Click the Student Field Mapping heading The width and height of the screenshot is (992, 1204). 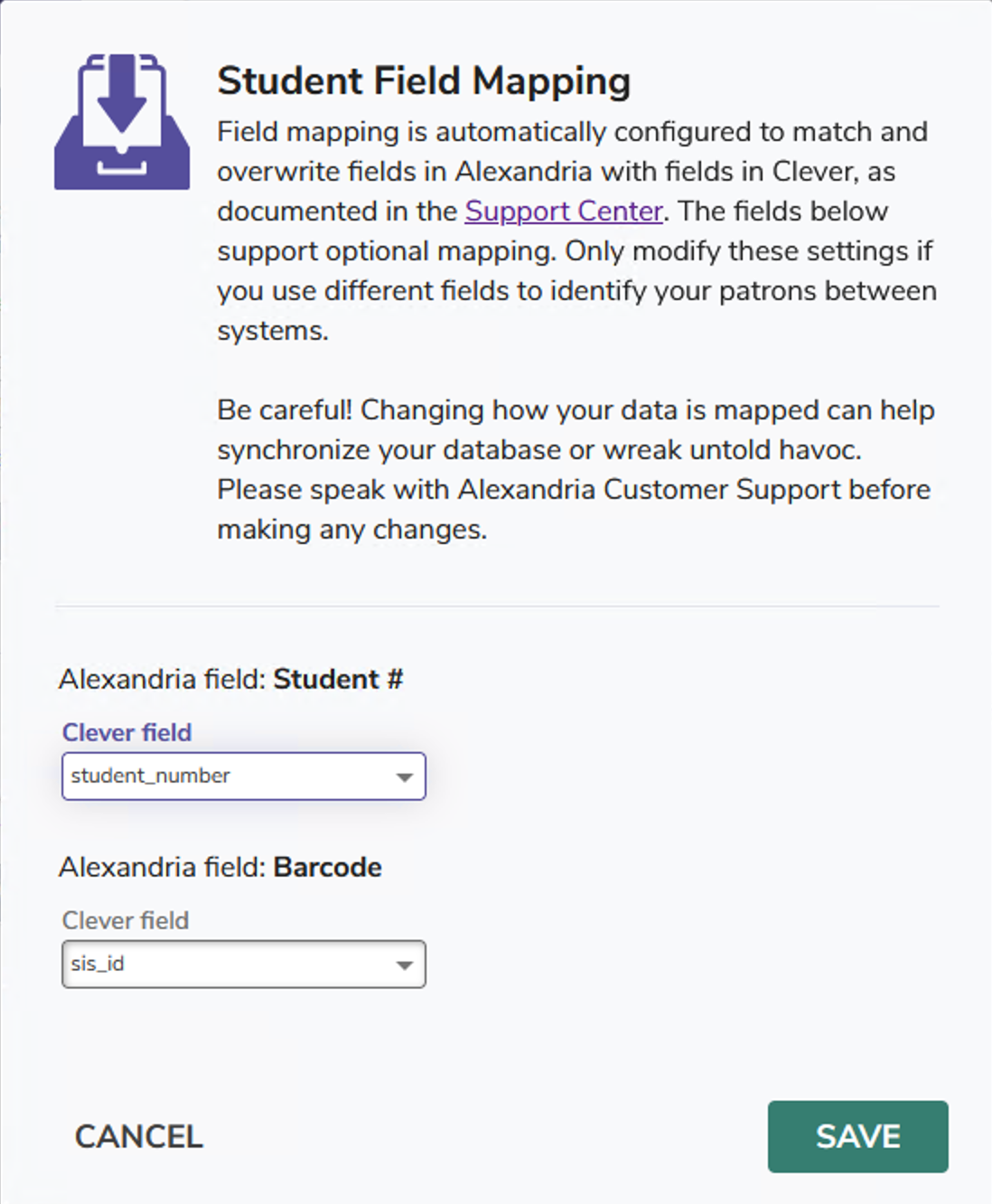point(424,80)
